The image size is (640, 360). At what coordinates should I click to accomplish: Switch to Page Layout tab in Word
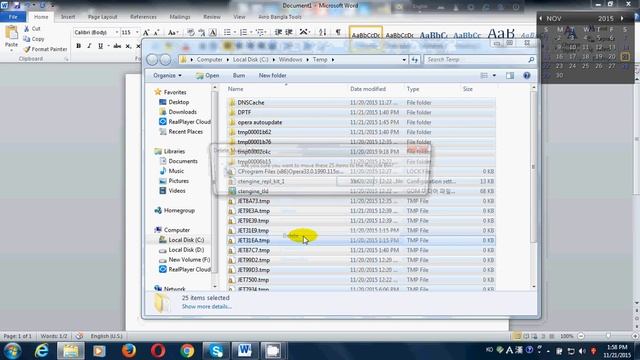tap(102, 17)
